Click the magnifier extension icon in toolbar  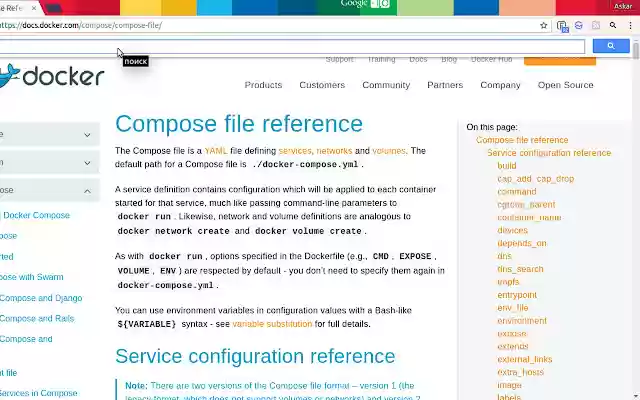(x=613, y=25)
